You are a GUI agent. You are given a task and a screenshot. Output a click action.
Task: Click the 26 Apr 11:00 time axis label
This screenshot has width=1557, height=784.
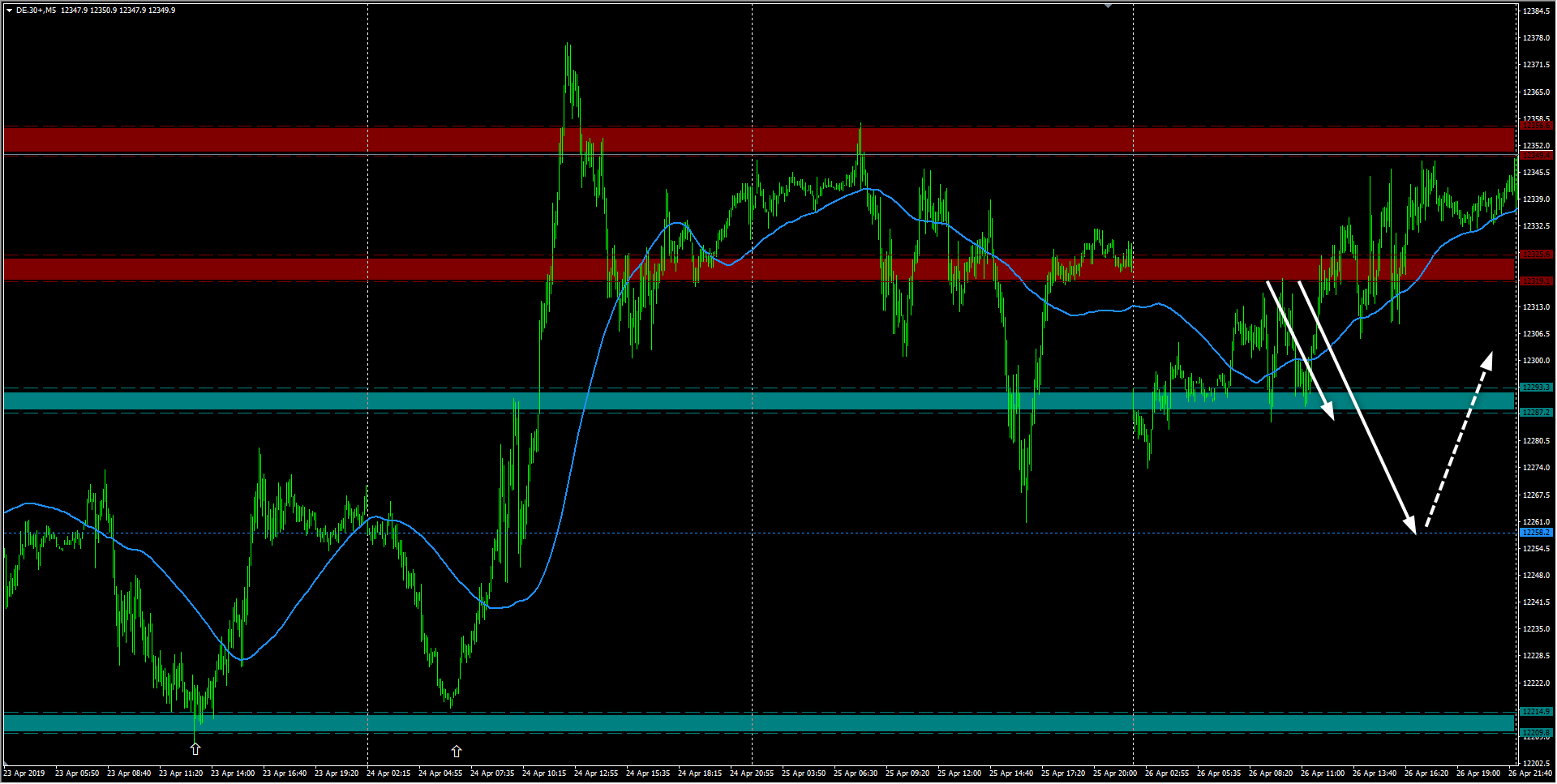pyautogui.click(x=1323, y=773)
